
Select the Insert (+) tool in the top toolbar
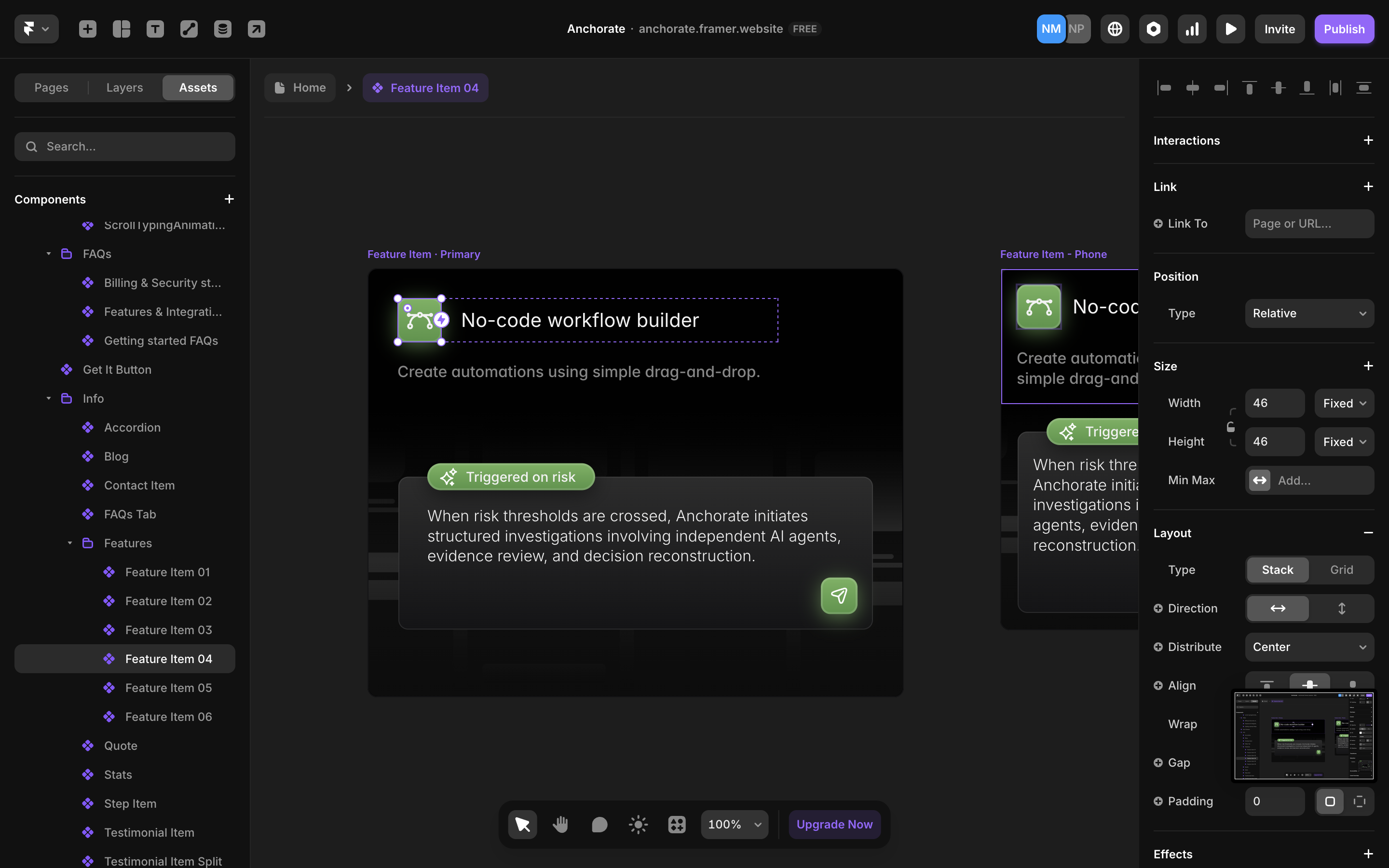click(87, 29)
